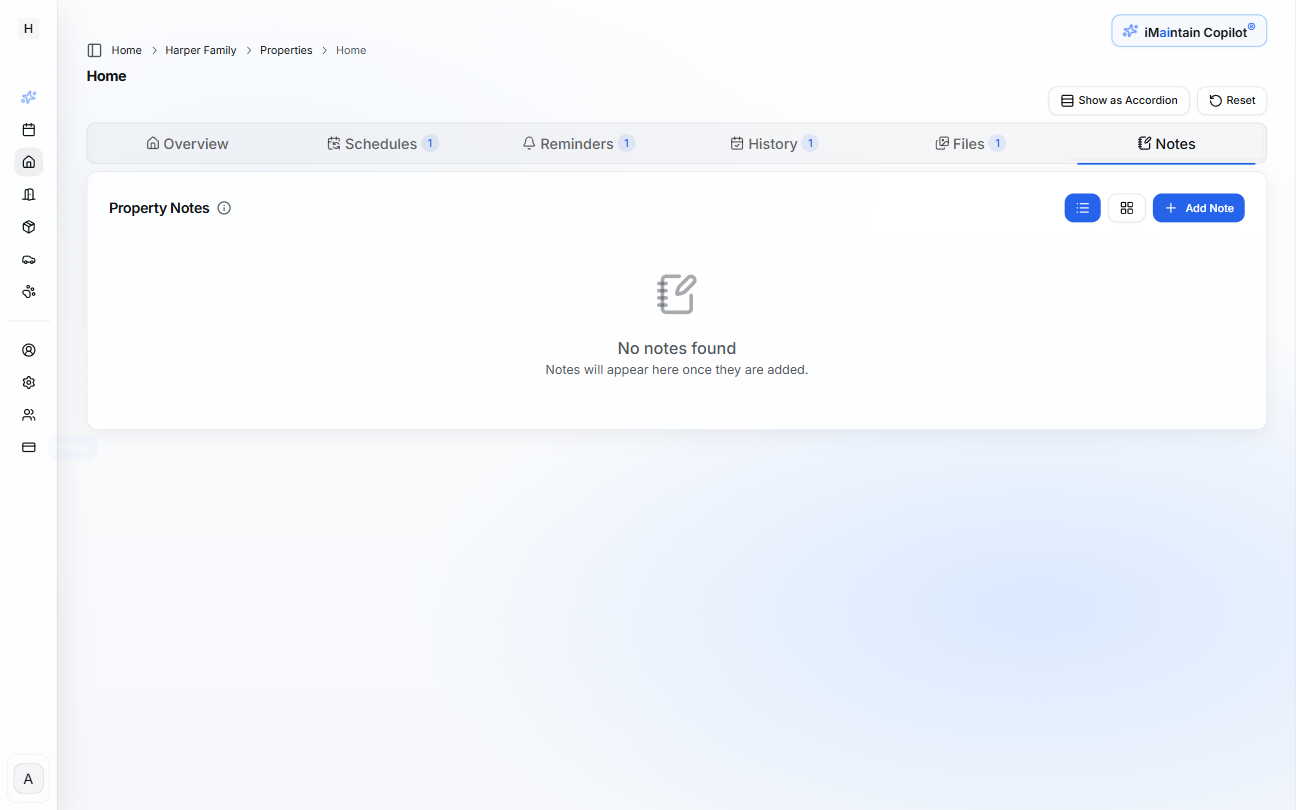Switch to the Schedules tab
Image resolution: width=1296 pixels, height=810 pixels.
click(x=381, y=143)
